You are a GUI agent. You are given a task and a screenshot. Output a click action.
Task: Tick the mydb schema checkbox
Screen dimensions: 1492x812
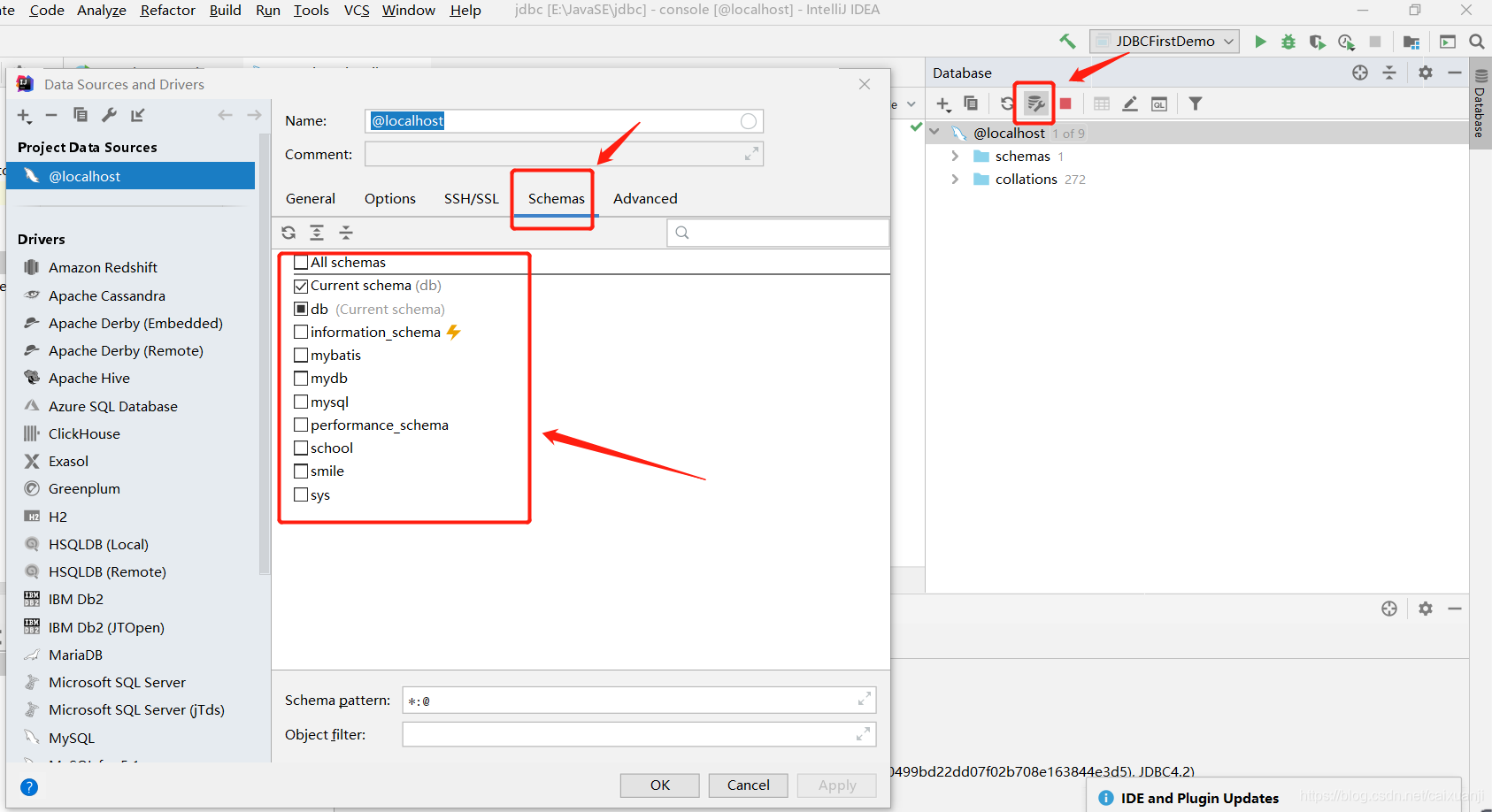[x=301, y=378]
